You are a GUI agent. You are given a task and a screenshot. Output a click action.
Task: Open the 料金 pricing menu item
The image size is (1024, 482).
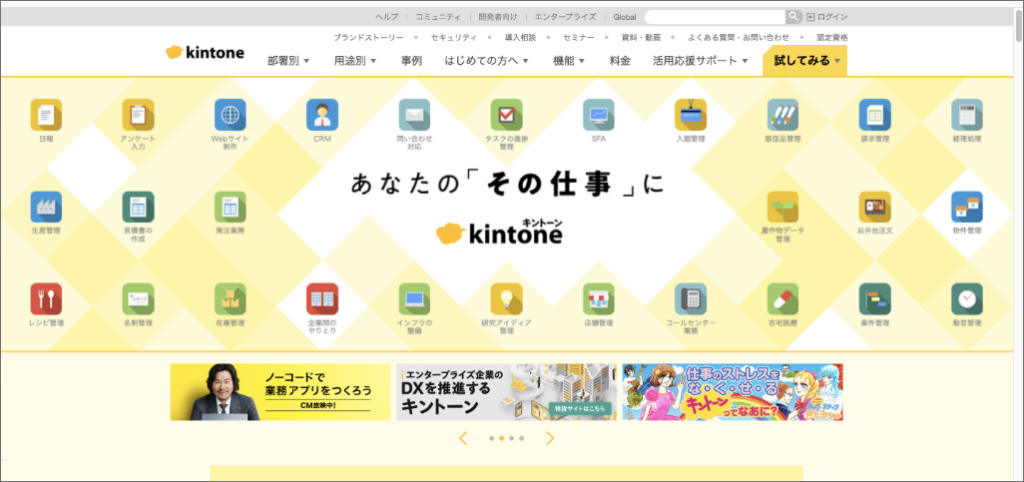620,61
